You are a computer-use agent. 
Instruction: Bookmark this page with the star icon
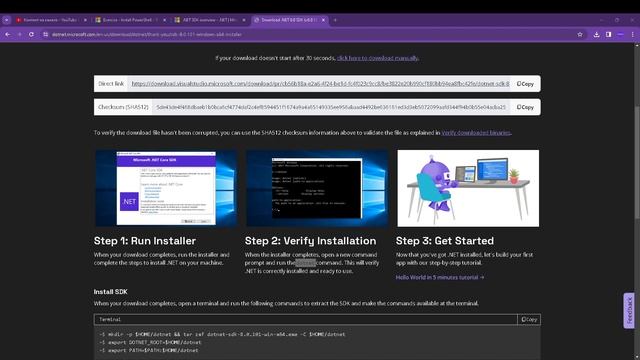pyautogui.click(x=580, y=35)
